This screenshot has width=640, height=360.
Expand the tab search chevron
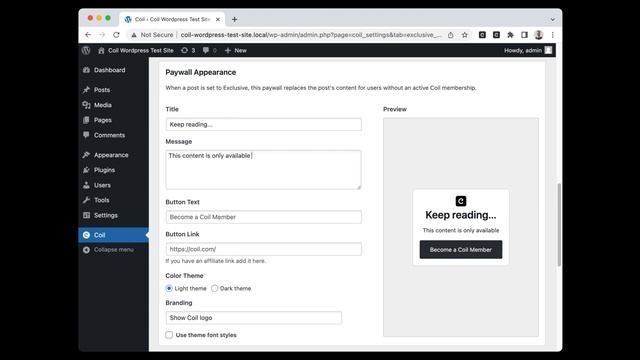point(553,19)
